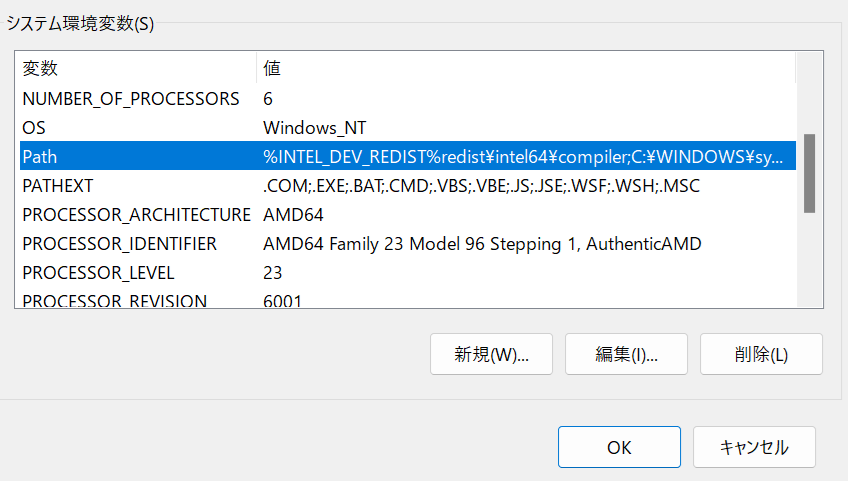
Task: Click 削除(L) to delete the variable
Action: (761, 354)
